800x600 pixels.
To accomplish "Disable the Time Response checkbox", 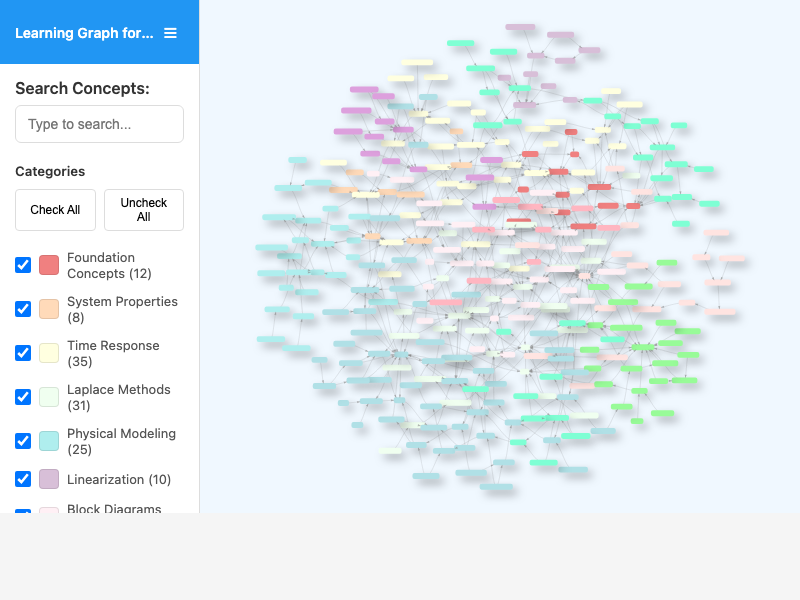I will tap(23, 353).
